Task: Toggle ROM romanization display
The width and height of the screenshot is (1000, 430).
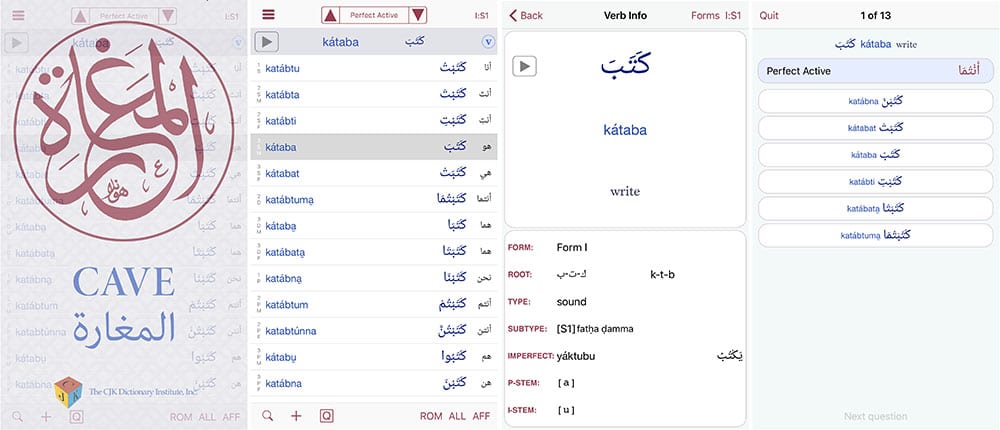Action: (x=431, y=416)
